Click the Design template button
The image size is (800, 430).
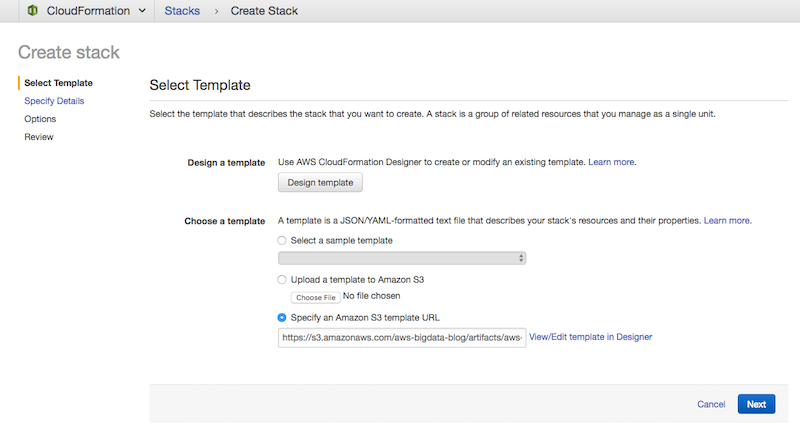point(320,183)
